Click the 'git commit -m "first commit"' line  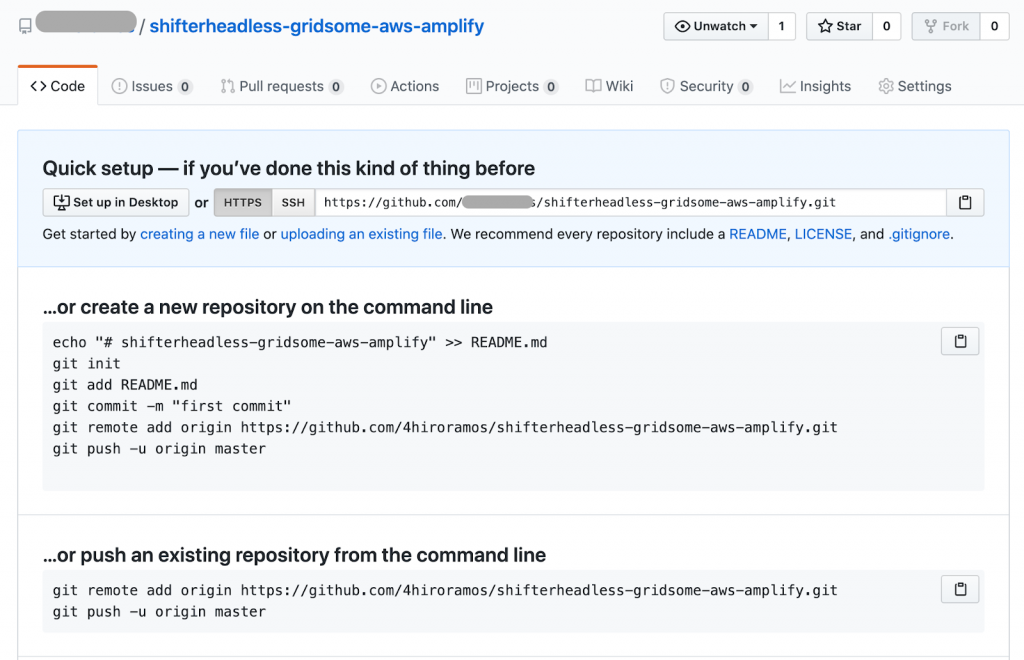(172, 406)
